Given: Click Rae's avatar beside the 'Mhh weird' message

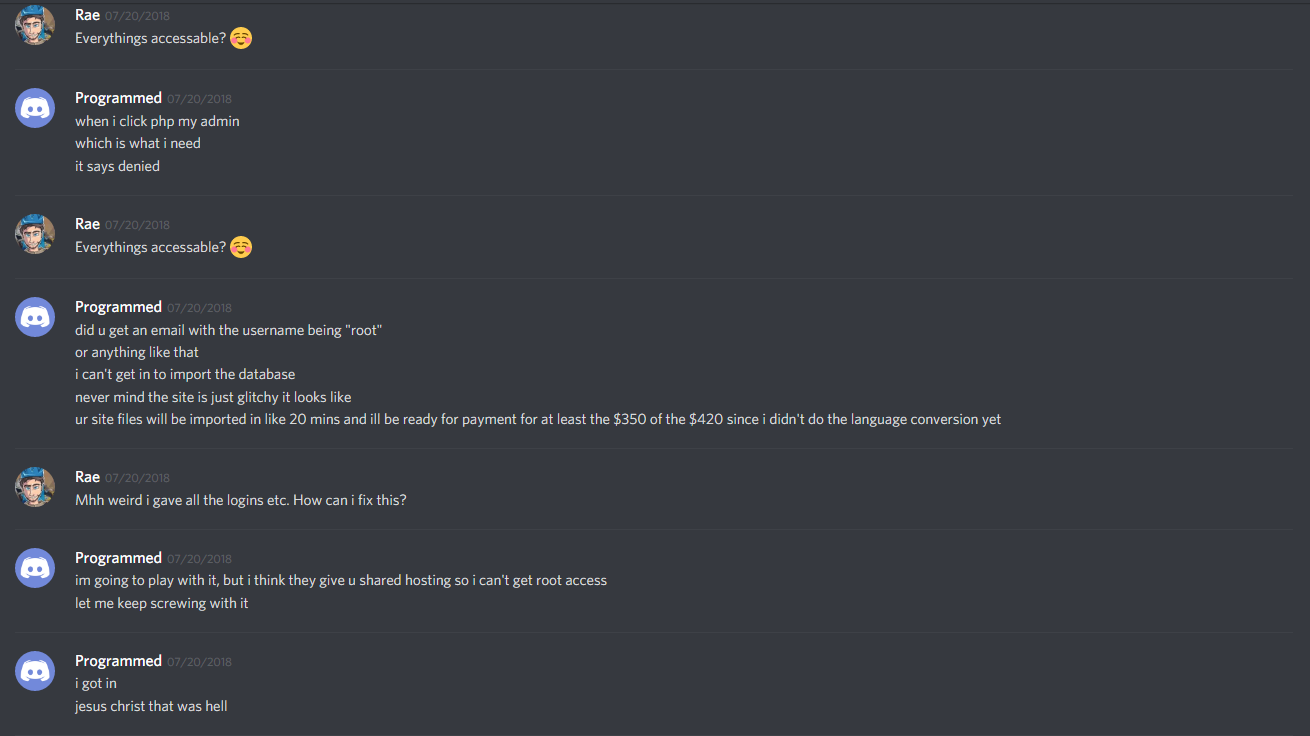Looking at the screenshot, I should (35, 487).
